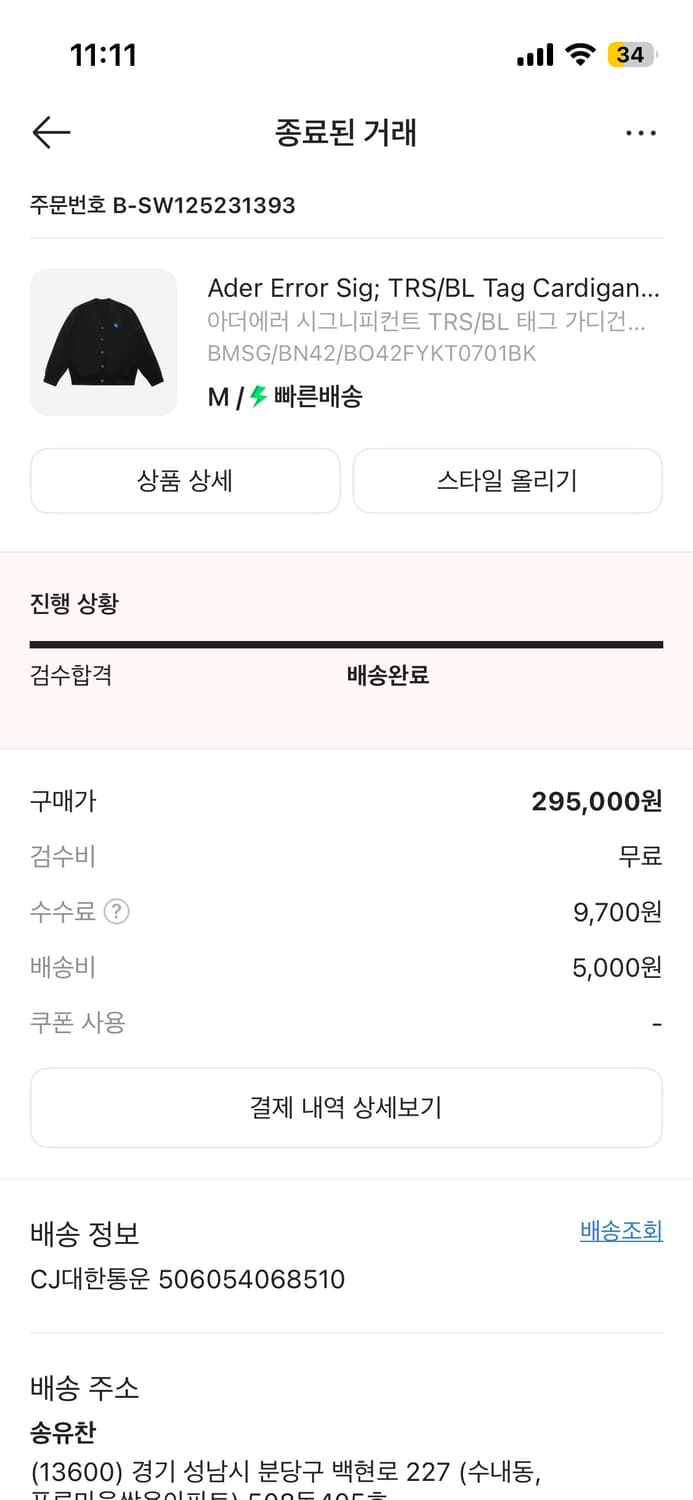The height and width of the screenshot is (1500, 693).
Task: Tap the question mark icon next to 수수료
Action: click(x=117, y=911)
